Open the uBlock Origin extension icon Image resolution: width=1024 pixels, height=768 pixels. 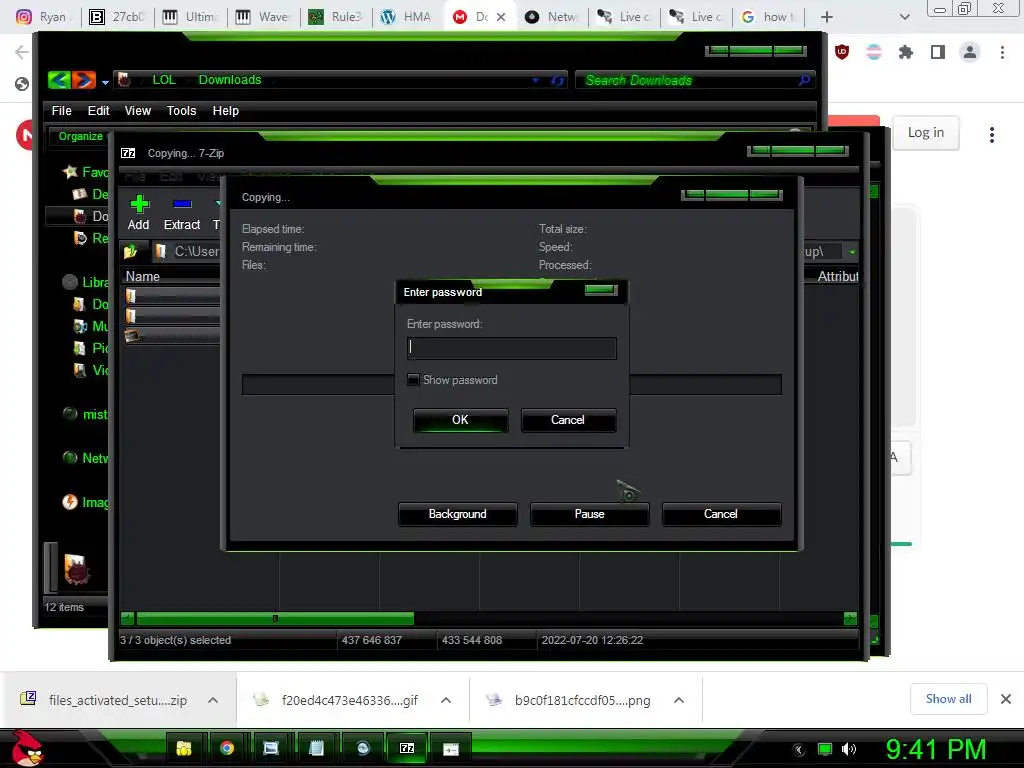click(x=842, y=52)
